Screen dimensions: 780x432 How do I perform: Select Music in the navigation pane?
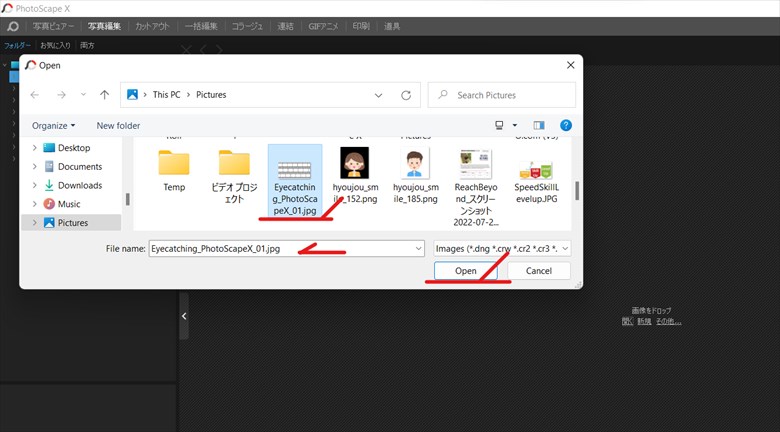tap(69, 204)
